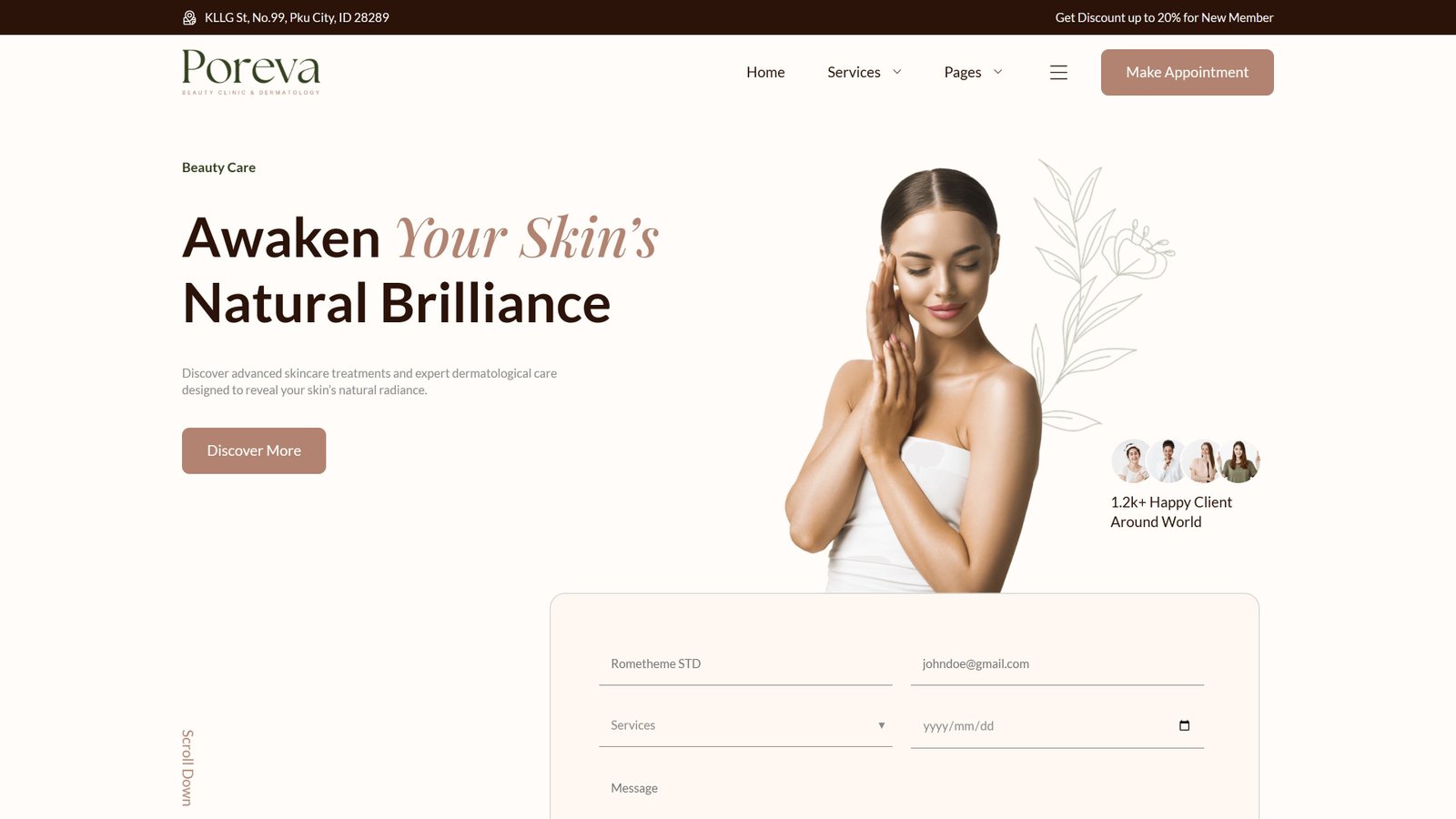1456x819 pixels.
Task: Click the first happy client avatar
Action: (1132, 461)
